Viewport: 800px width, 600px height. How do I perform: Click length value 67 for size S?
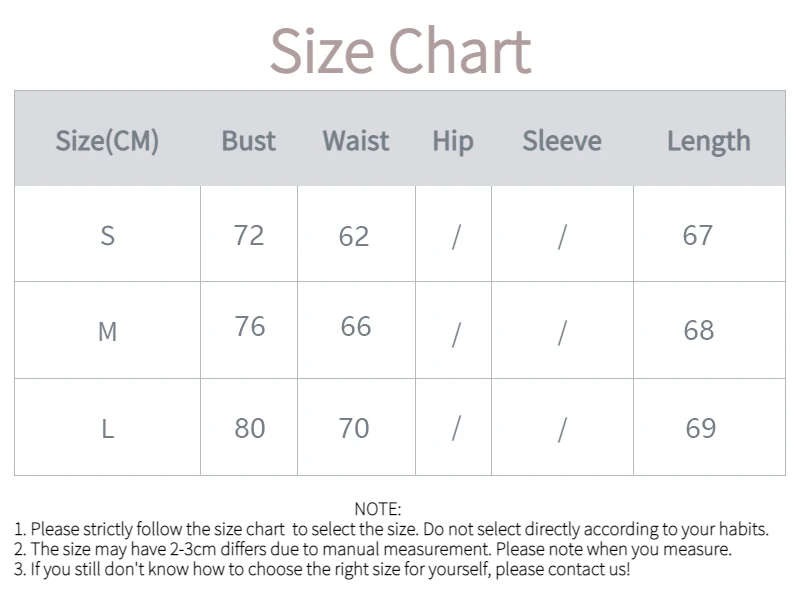tap(697, 235)
